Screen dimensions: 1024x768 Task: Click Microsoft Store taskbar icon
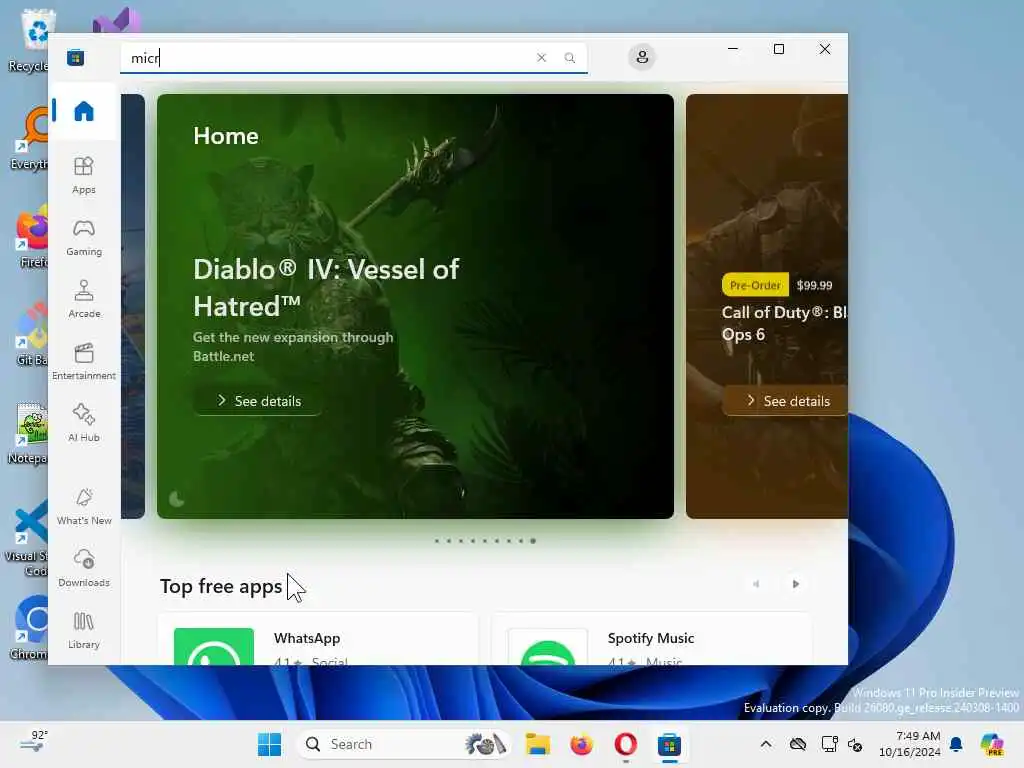click(x=669, y=744)
